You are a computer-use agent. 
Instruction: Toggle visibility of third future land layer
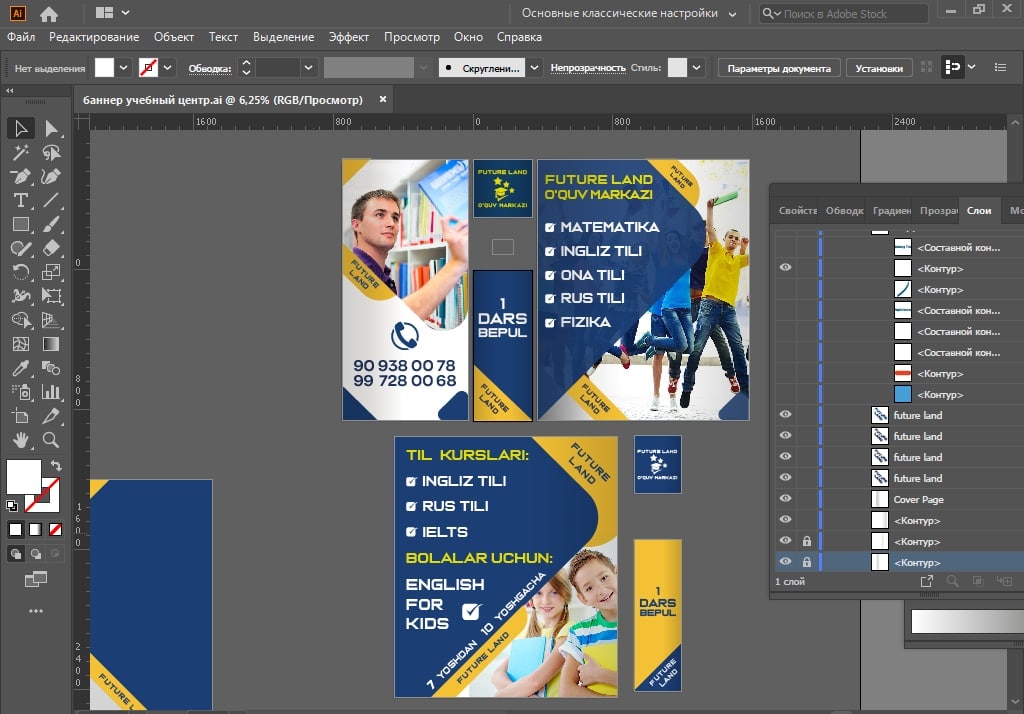click(785, 456)
